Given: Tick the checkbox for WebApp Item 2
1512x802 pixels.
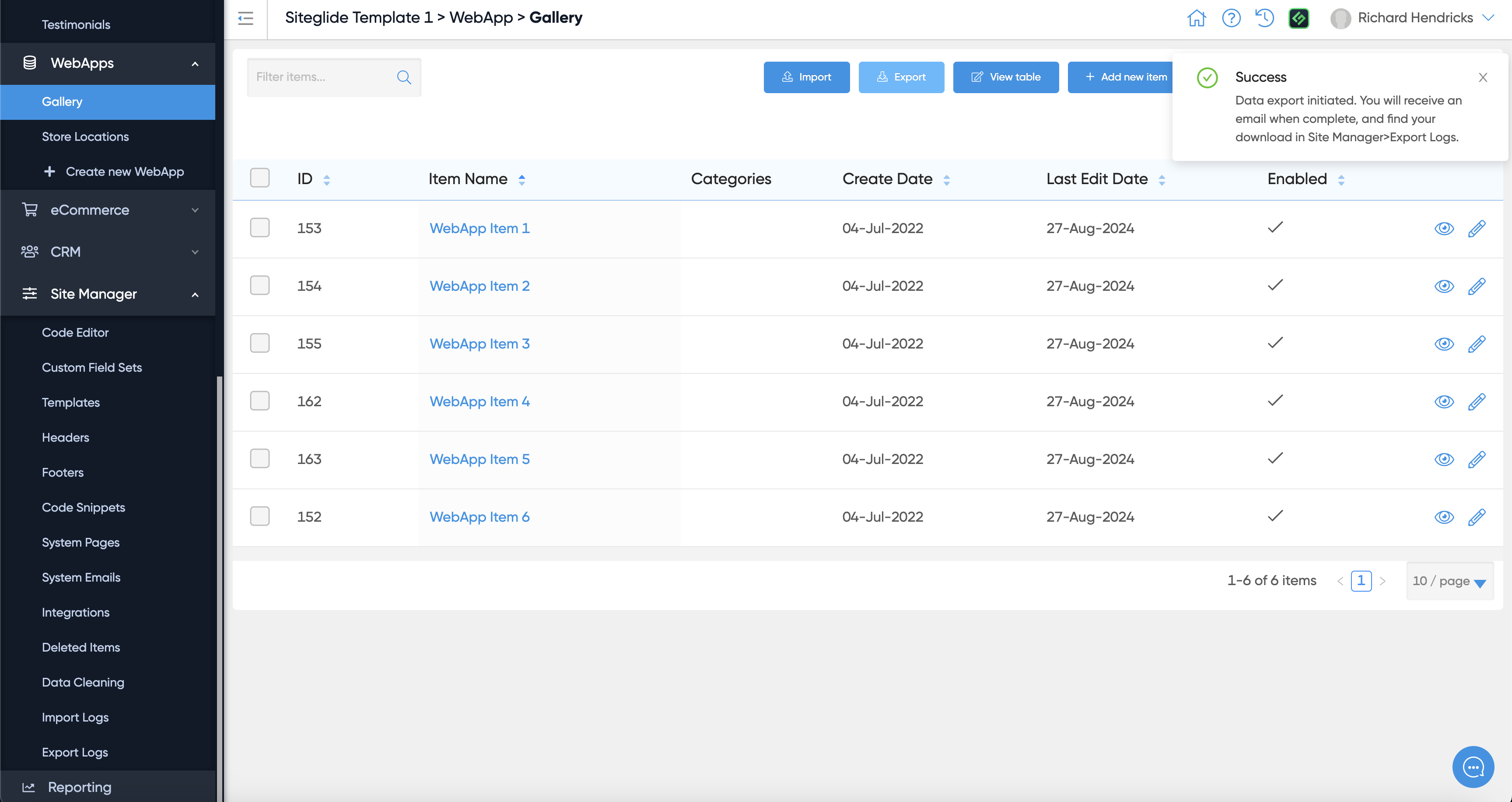Looking at the screenshot, I should pyautogui.click(x=259, y=286).
